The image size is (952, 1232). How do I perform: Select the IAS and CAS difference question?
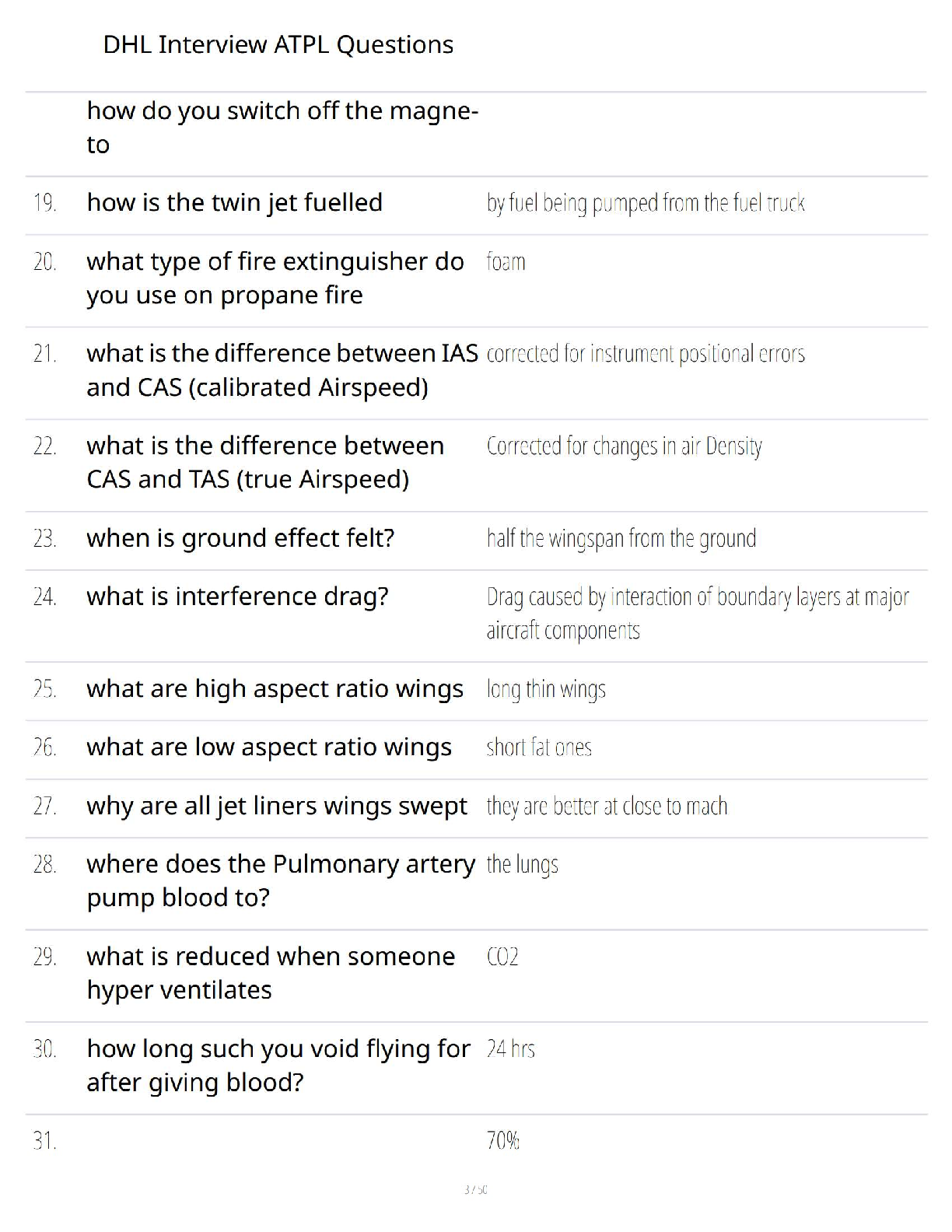click(x=282, y=370)
